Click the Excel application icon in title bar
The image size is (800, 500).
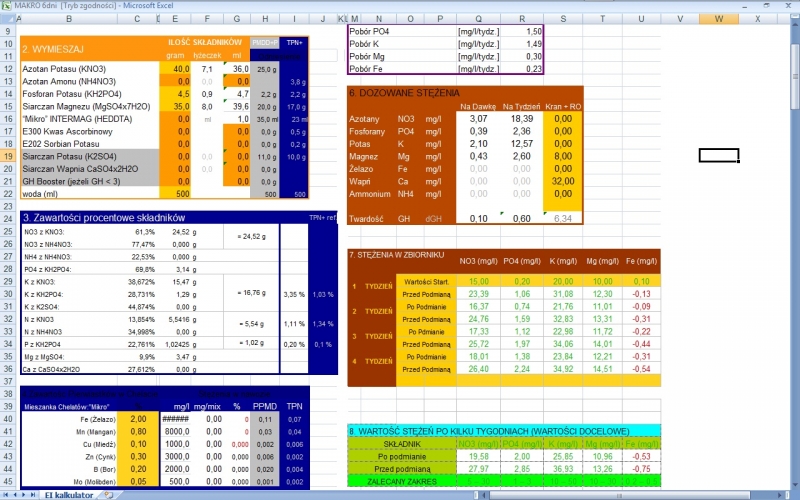[x=6, y=5]
